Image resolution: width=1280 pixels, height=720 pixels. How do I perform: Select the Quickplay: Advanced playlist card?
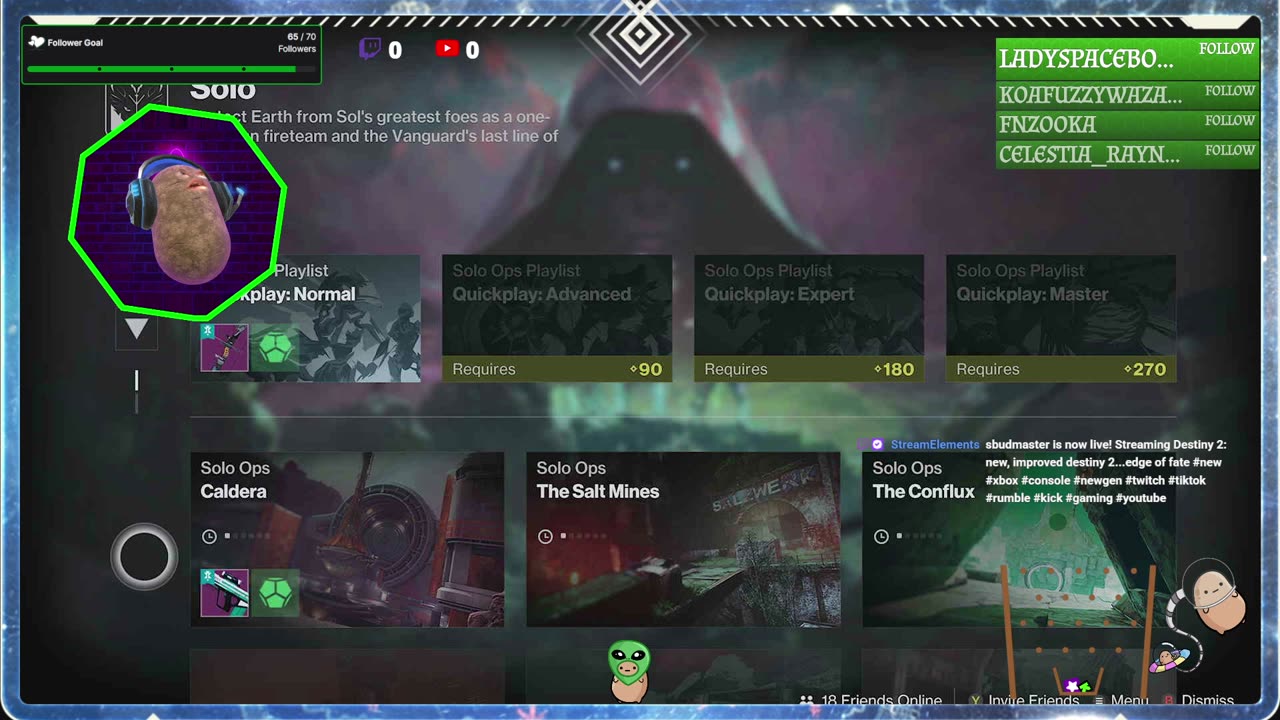coord(557,318)
